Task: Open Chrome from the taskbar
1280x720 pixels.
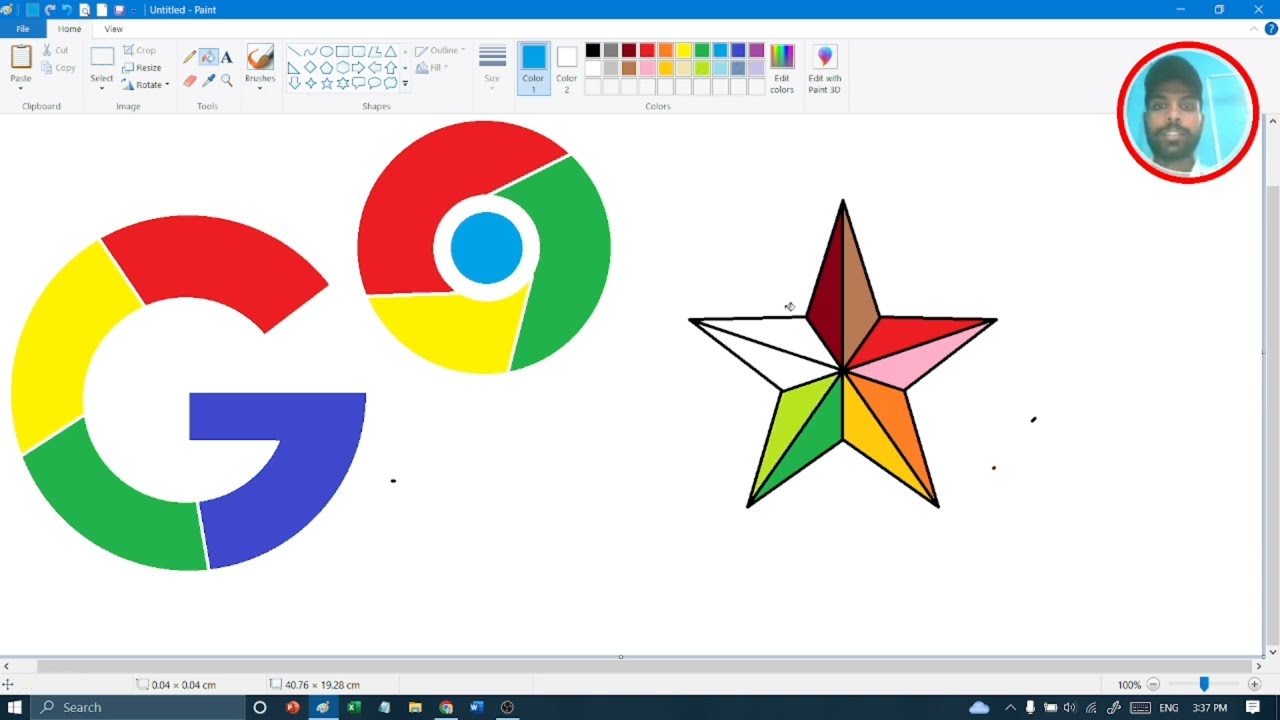Action: coord(446,707)
